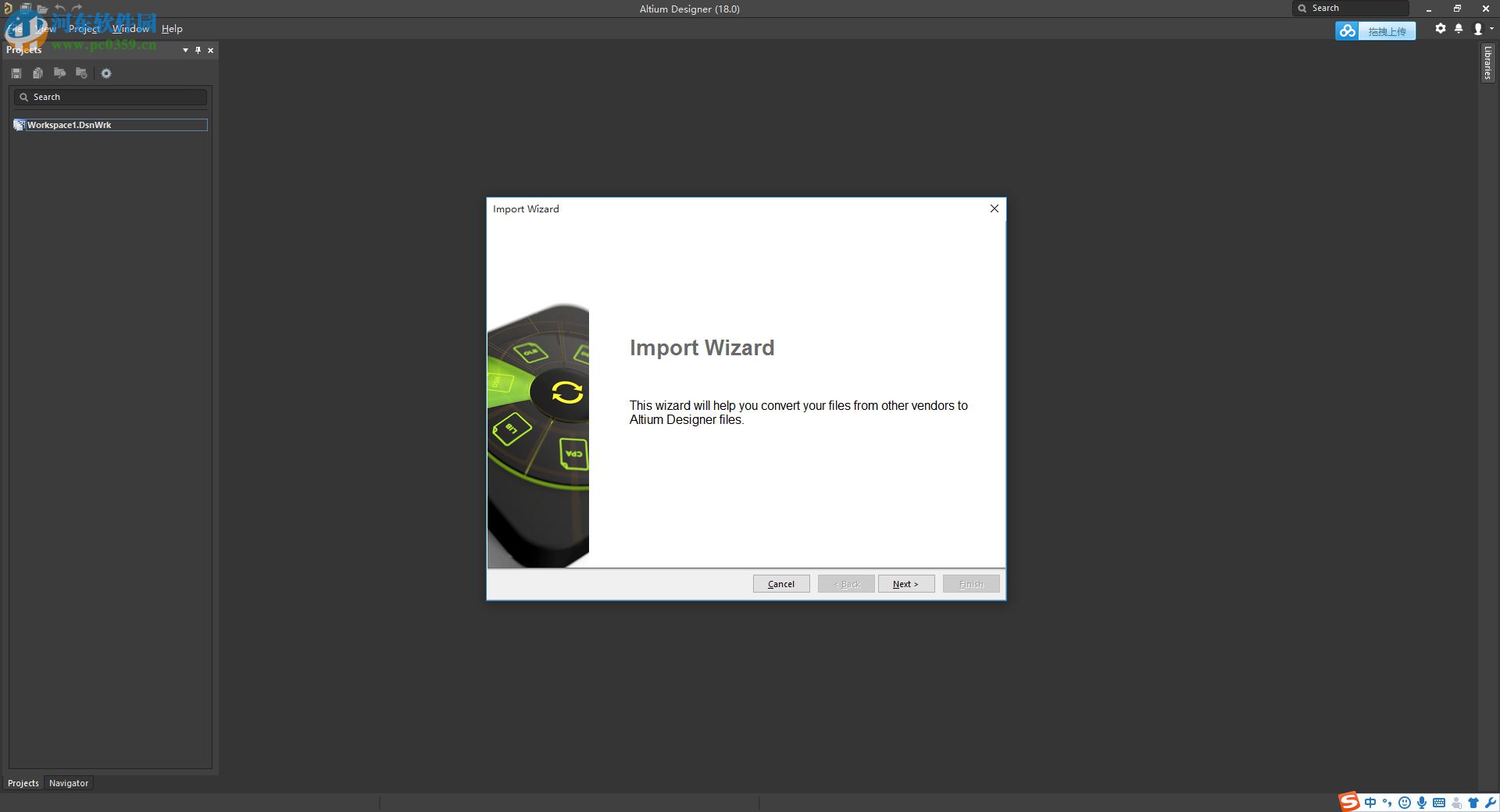1500x812 pixels.
Task: Click the microphone voice input icon
Action: [1422, 803]
